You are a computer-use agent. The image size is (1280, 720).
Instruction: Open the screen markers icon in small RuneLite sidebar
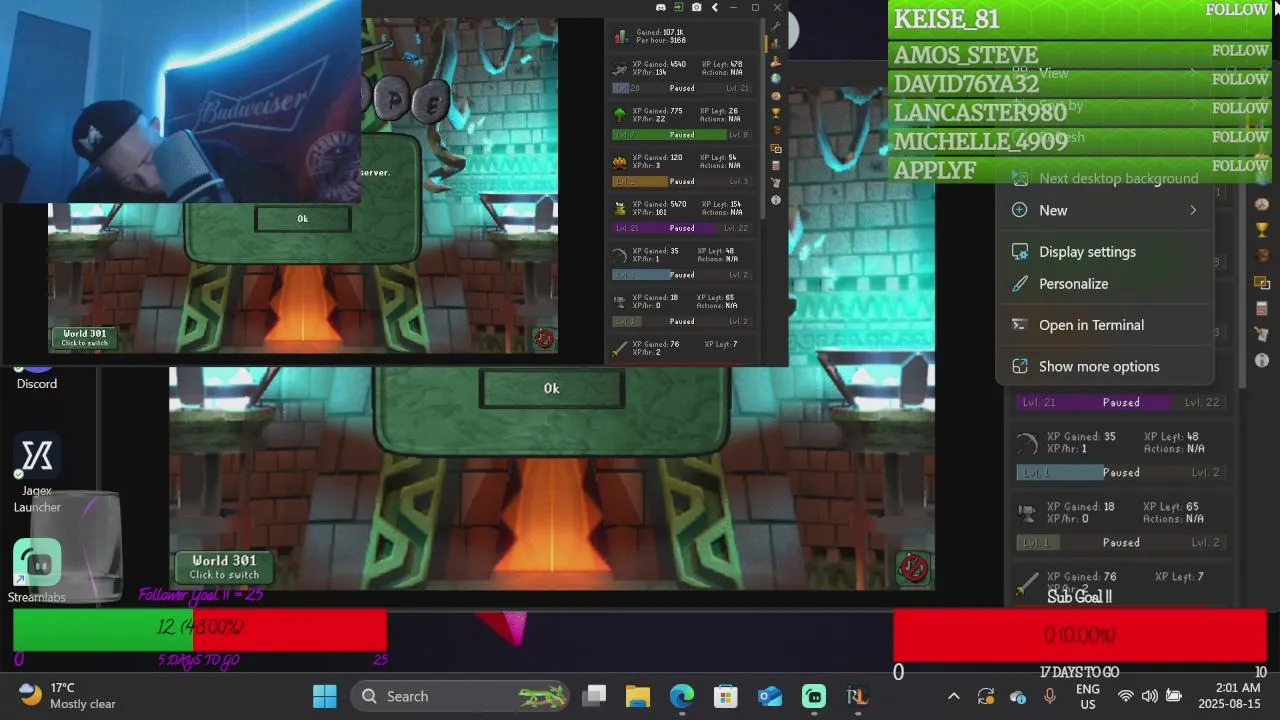pos(775,148)
